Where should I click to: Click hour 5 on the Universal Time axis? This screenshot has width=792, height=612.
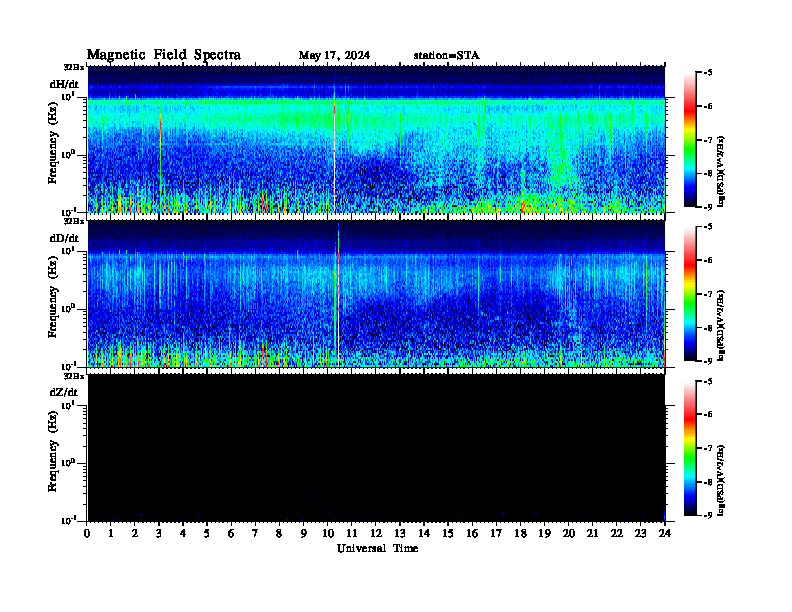(207, 534)
